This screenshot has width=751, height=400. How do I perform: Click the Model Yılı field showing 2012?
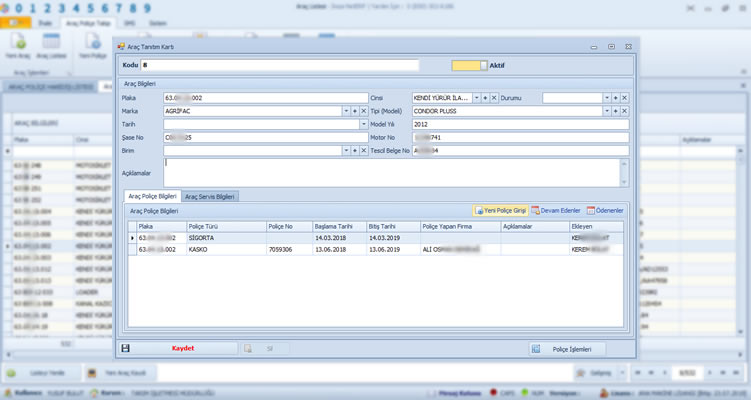click(521, 124)
